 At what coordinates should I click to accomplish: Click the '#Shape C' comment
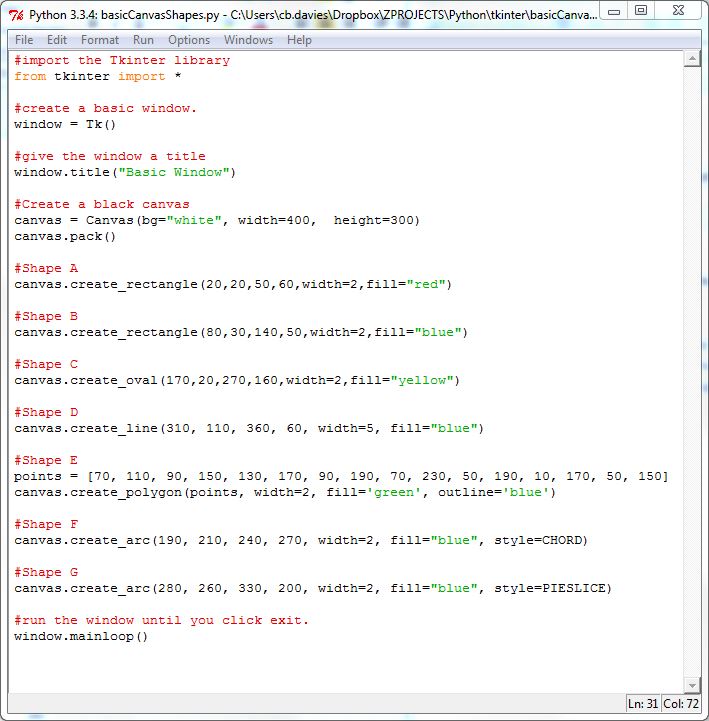point(46,365)
